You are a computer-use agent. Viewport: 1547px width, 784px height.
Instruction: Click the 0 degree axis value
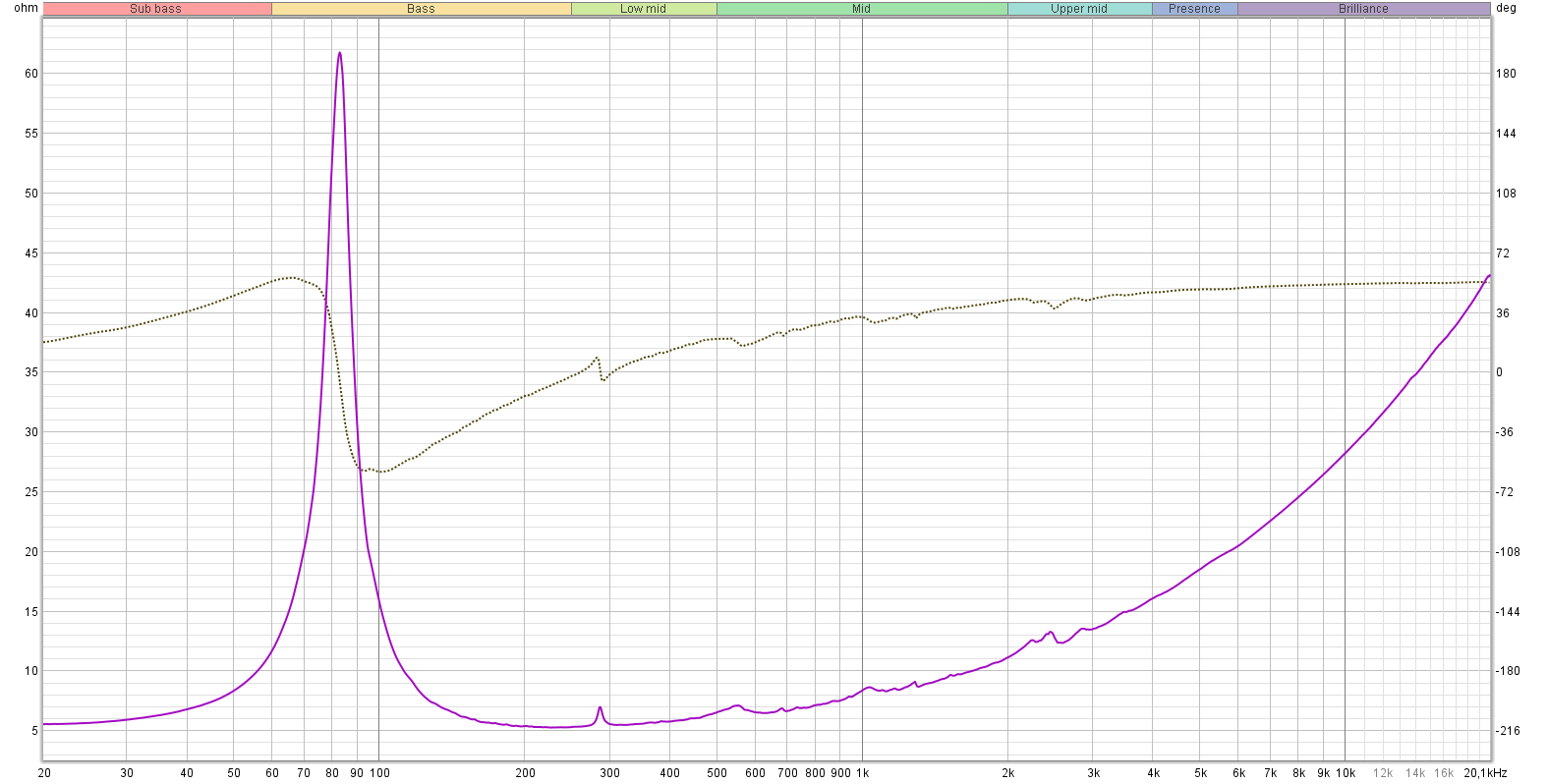(x=1500, y=372)
